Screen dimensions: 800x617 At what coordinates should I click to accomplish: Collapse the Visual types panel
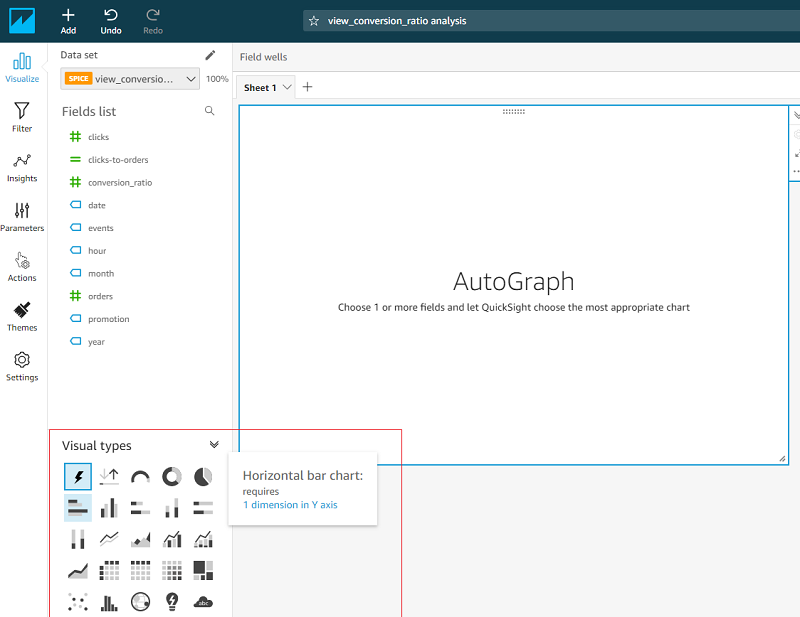coord(214,445)
